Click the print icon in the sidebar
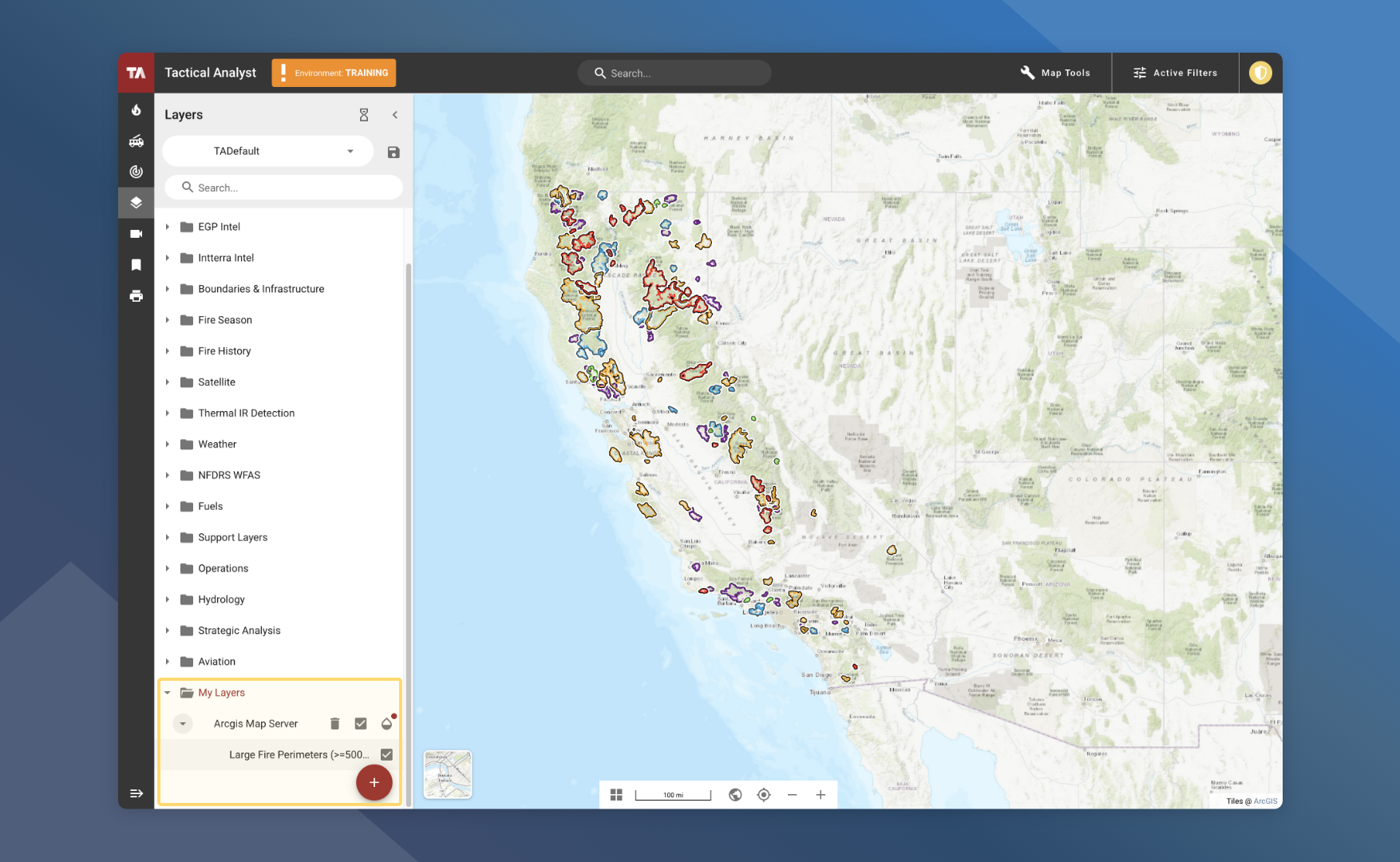The height and width of the screenshot is (862, 1400). point(136,296)
